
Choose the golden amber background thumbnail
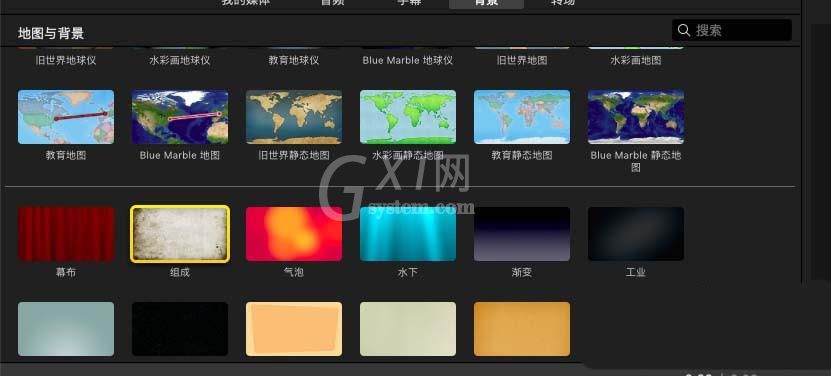[x=522, y=329]
